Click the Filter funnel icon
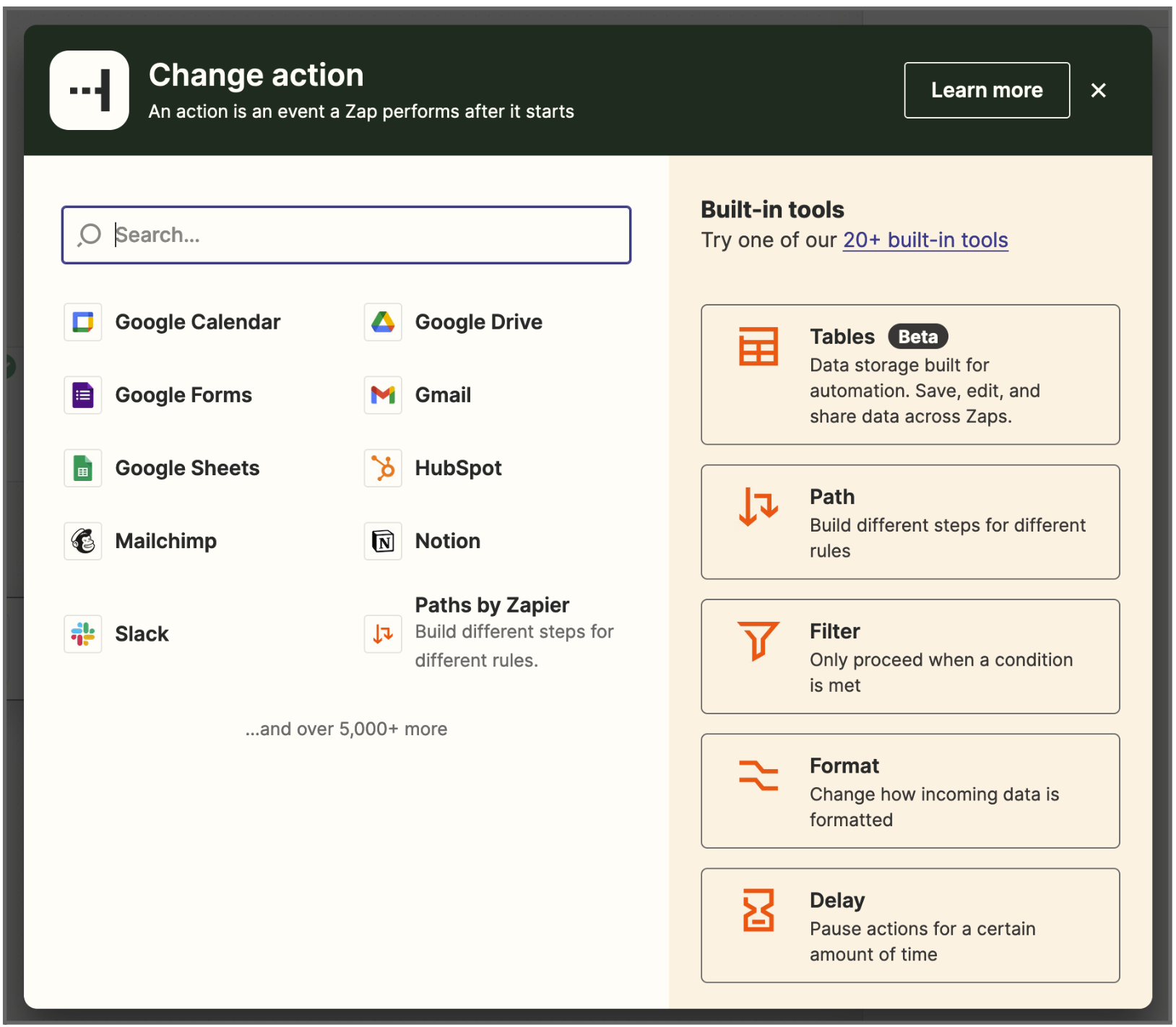 click(x=758, y=641)
